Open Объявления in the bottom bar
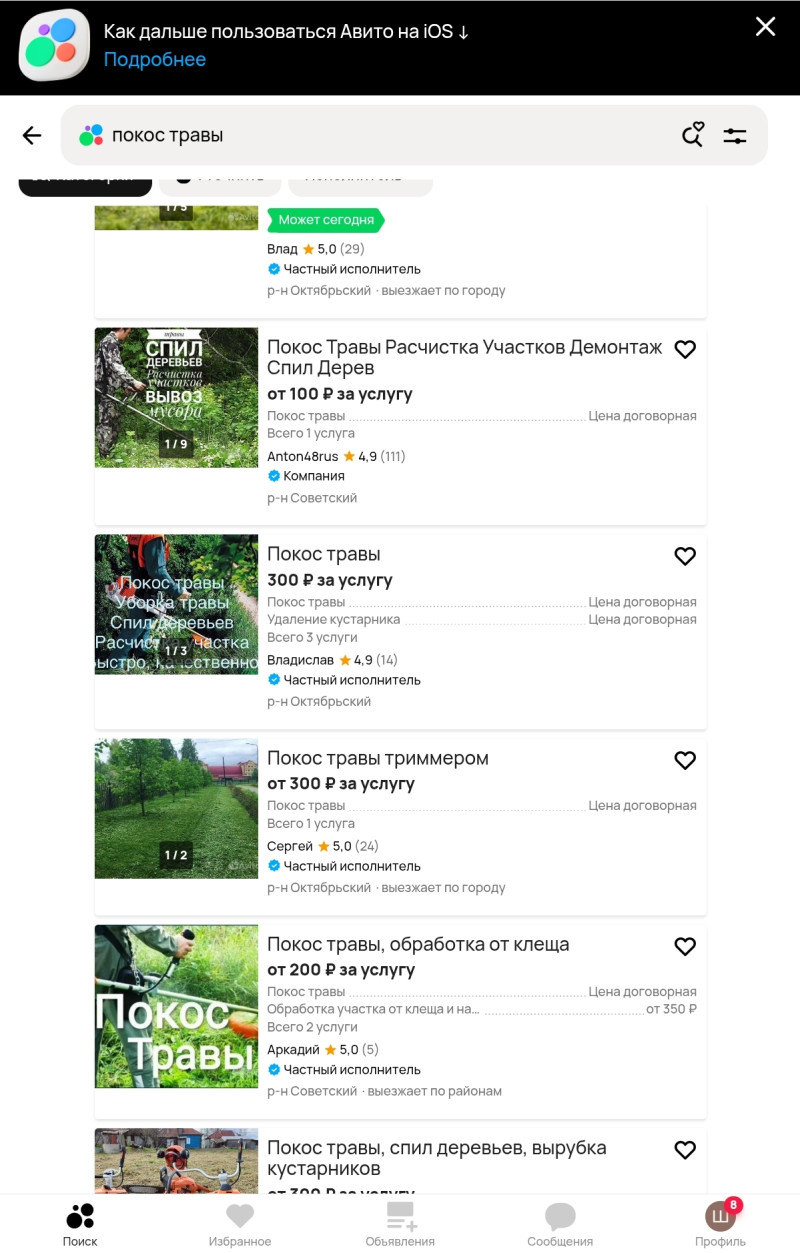Image resolution: width=800 pixels, height=1253 pixels. (400, 1225)
